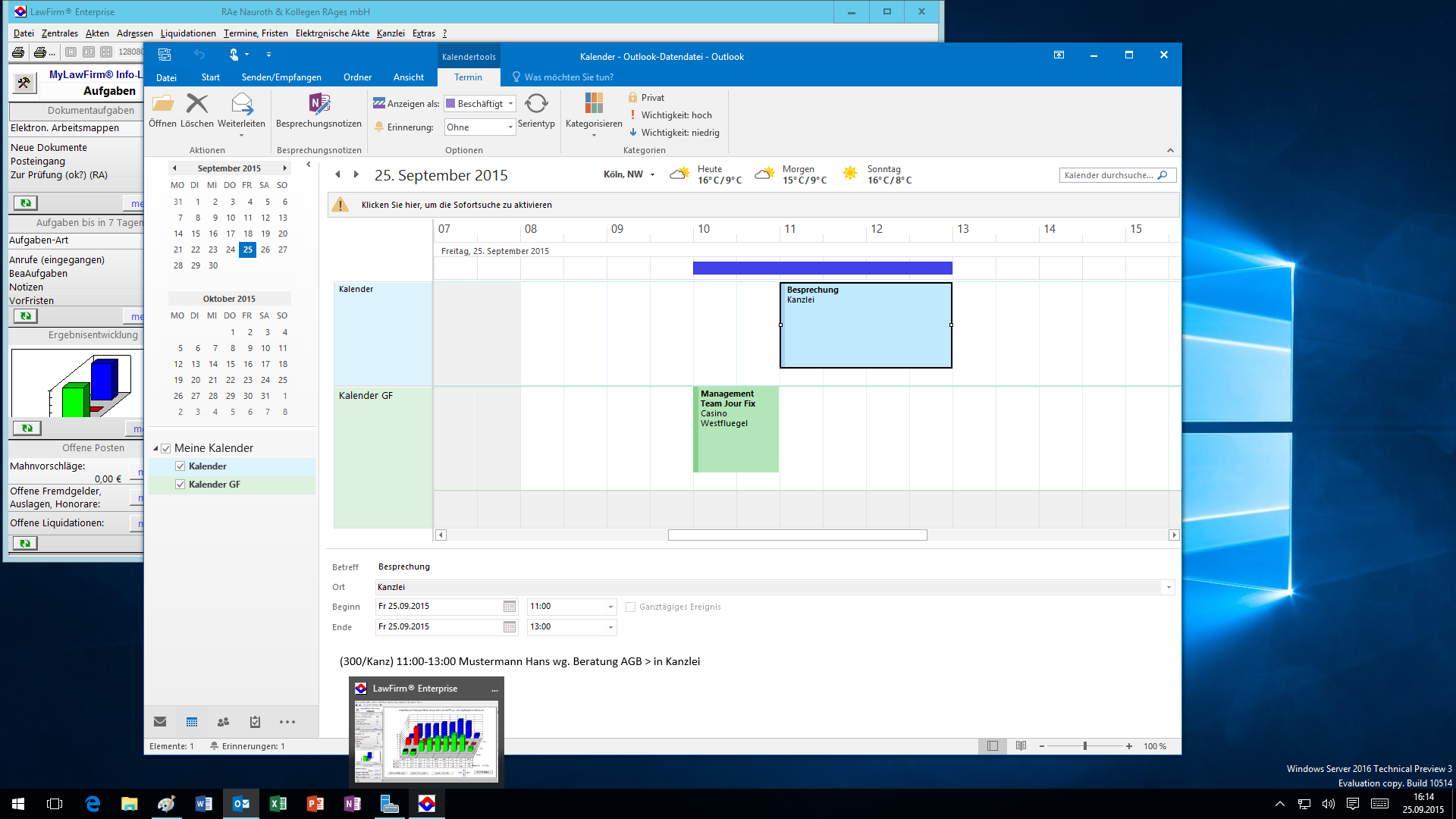
Task: Uncheck the Kalender GF checkbox
Action: click(x=180, y=485)
